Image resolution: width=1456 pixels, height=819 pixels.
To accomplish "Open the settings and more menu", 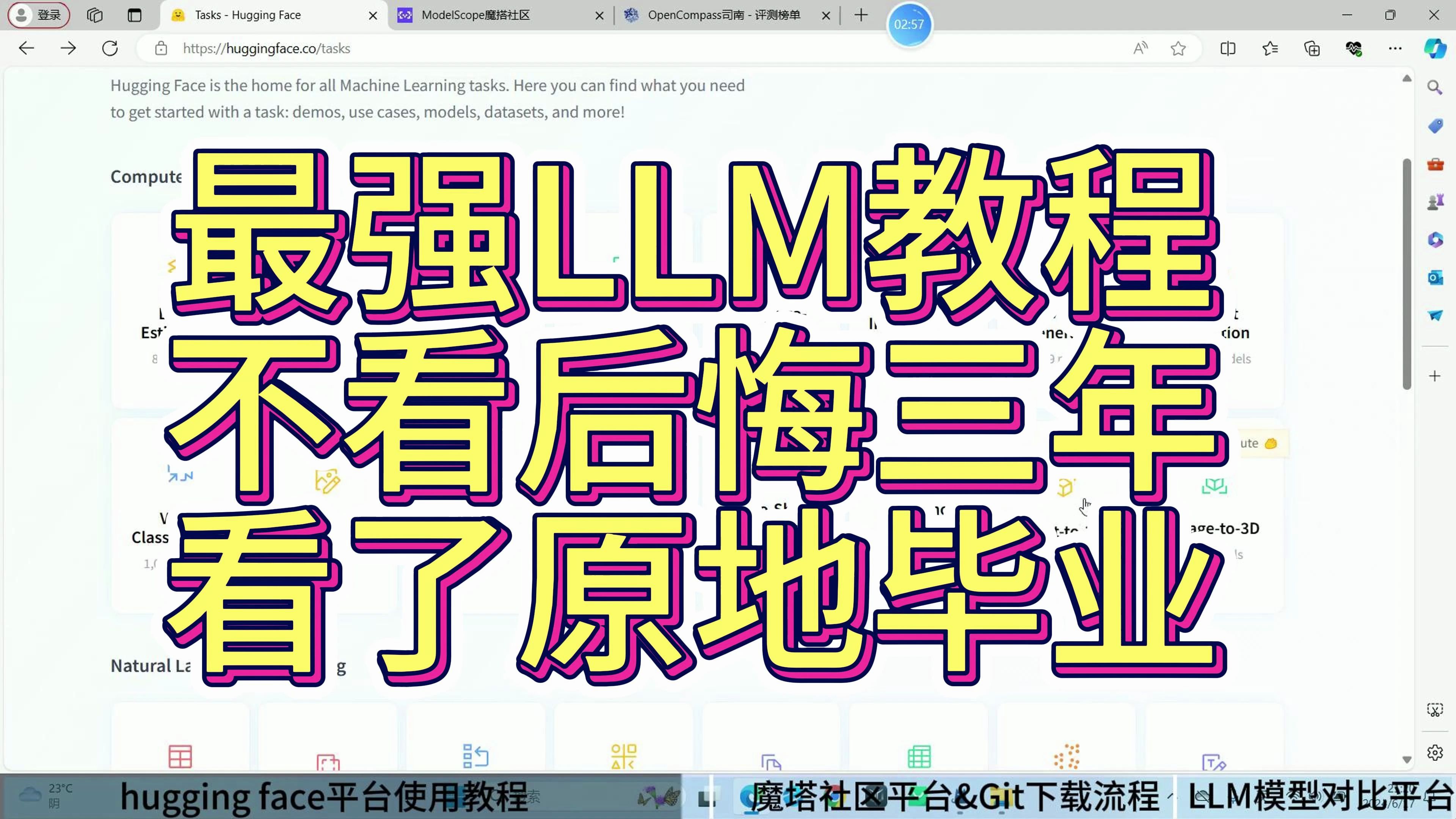I will point(1395,49).
